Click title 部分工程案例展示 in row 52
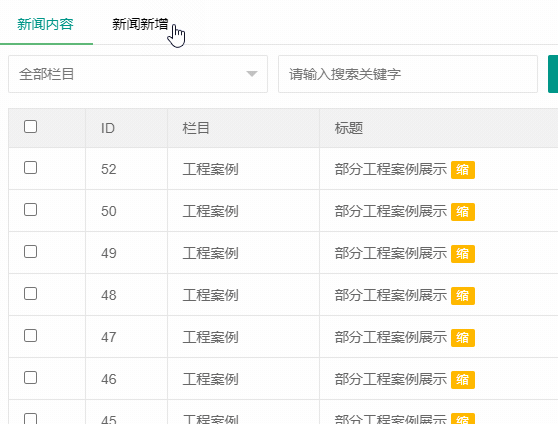Viewport: 558px width, 424px height. tap(390, 169)
